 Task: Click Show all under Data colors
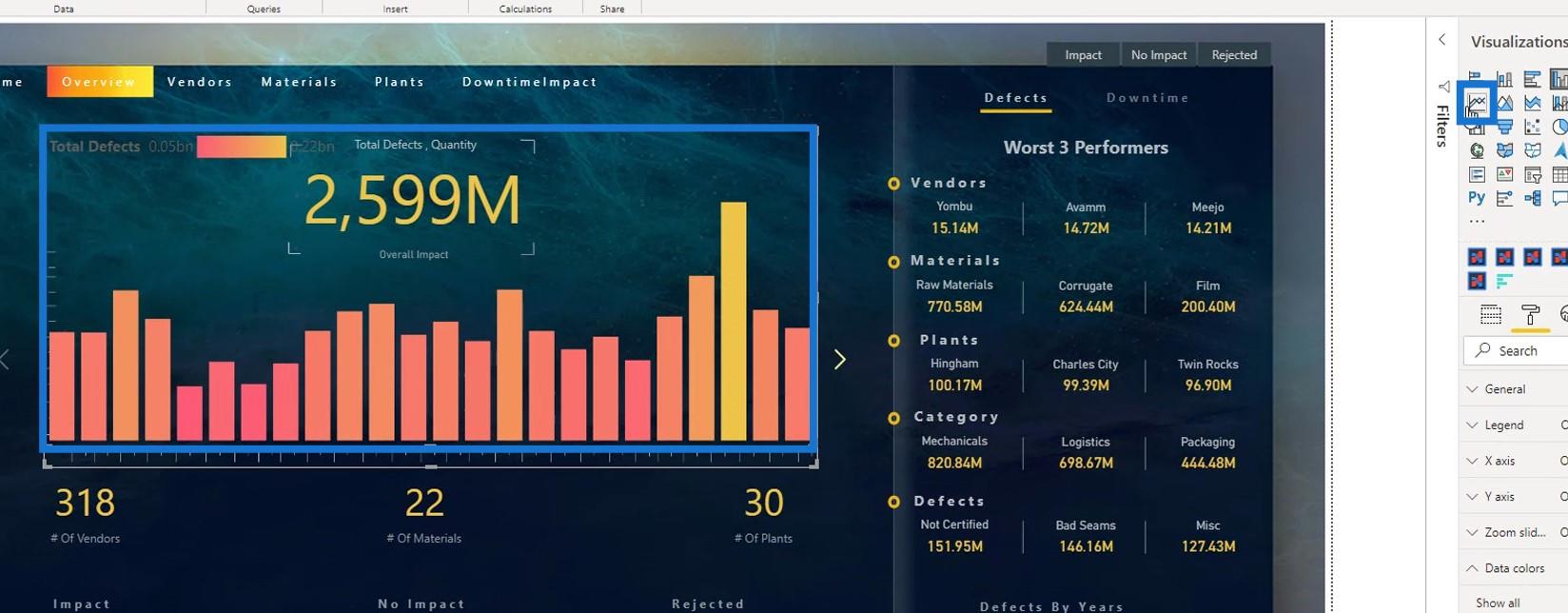(x=1498, y=603)
